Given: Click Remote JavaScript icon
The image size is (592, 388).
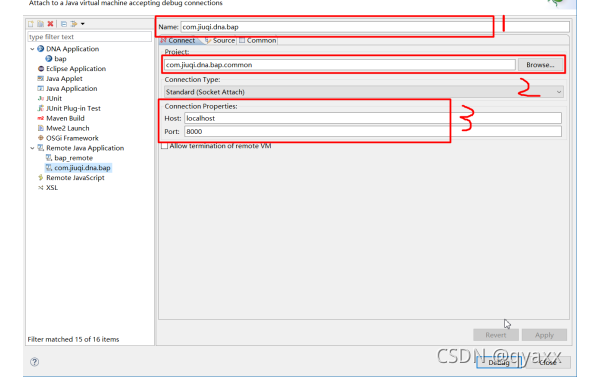Looking at the screenshot, I should [41, 178].
